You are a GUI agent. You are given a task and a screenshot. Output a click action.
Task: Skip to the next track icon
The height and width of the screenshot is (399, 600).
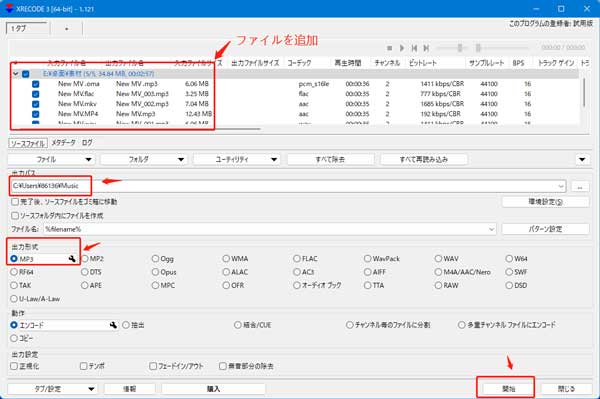point(426,48)
